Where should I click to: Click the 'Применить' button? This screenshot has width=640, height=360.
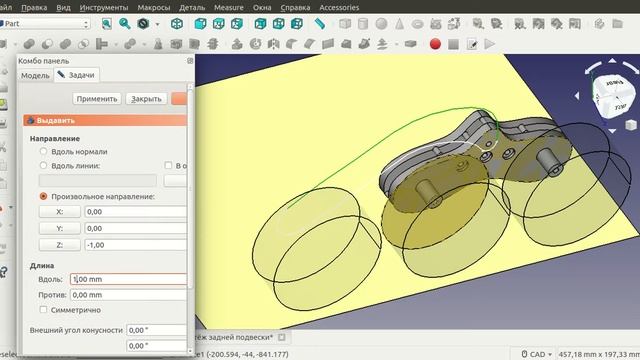tap(97, 98)
